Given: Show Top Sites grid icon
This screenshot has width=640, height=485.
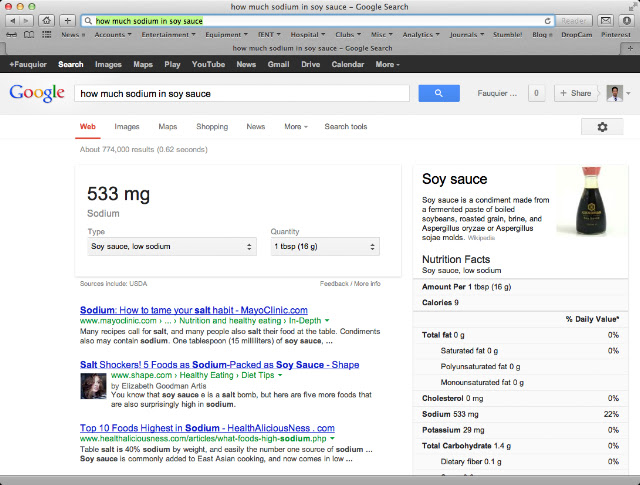Looking at the screenshot, I should (47, 35).
